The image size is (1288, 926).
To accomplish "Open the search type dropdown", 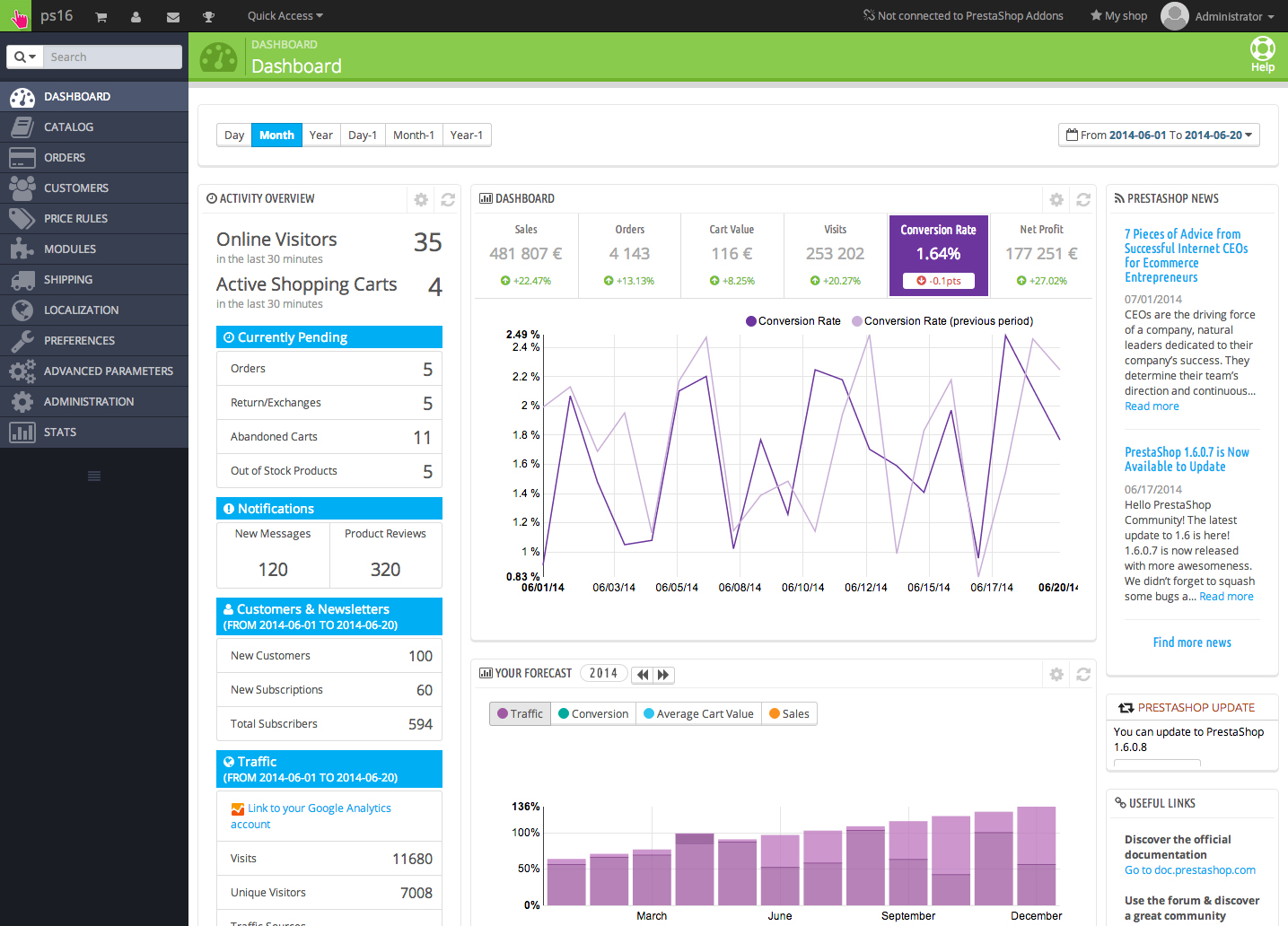I will 26,57.
